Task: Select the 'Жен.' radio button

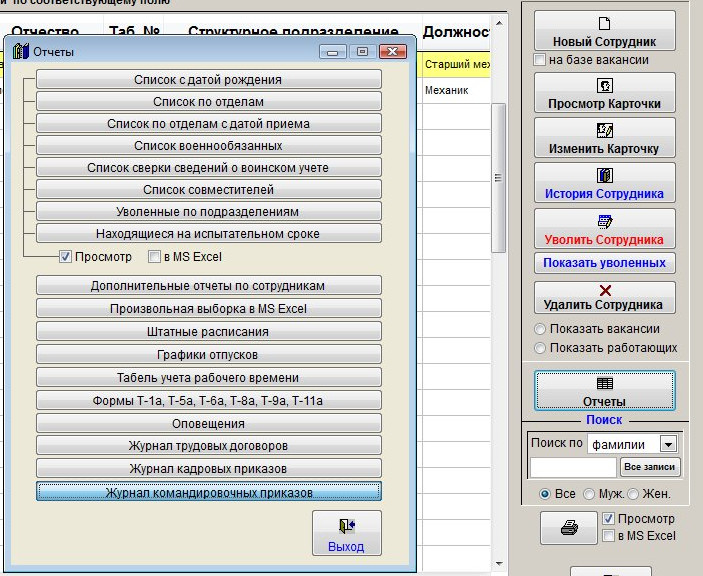Action: [x=633, y=494]
